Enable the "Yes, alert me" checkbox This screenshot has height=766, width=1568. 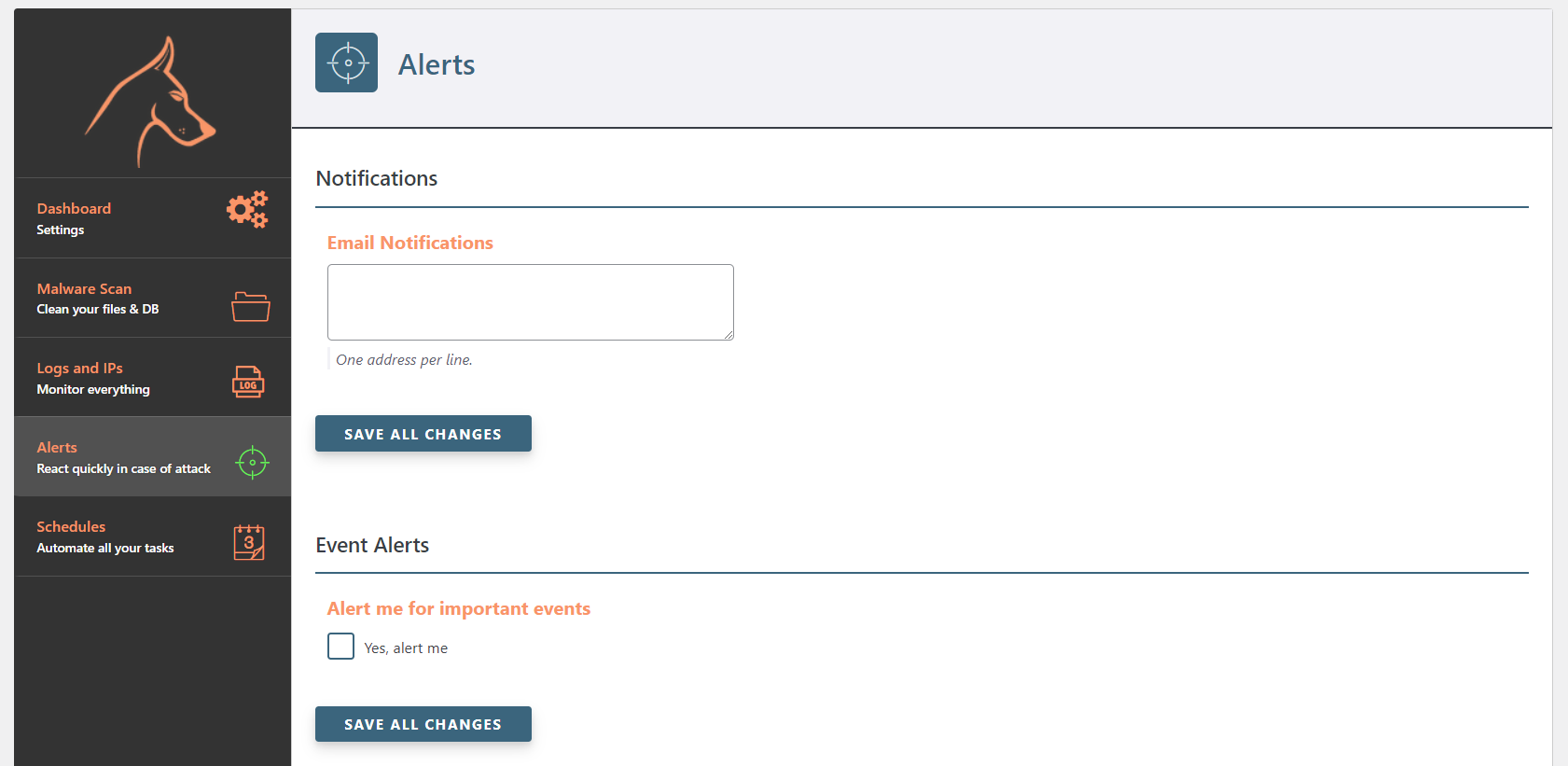340,646
